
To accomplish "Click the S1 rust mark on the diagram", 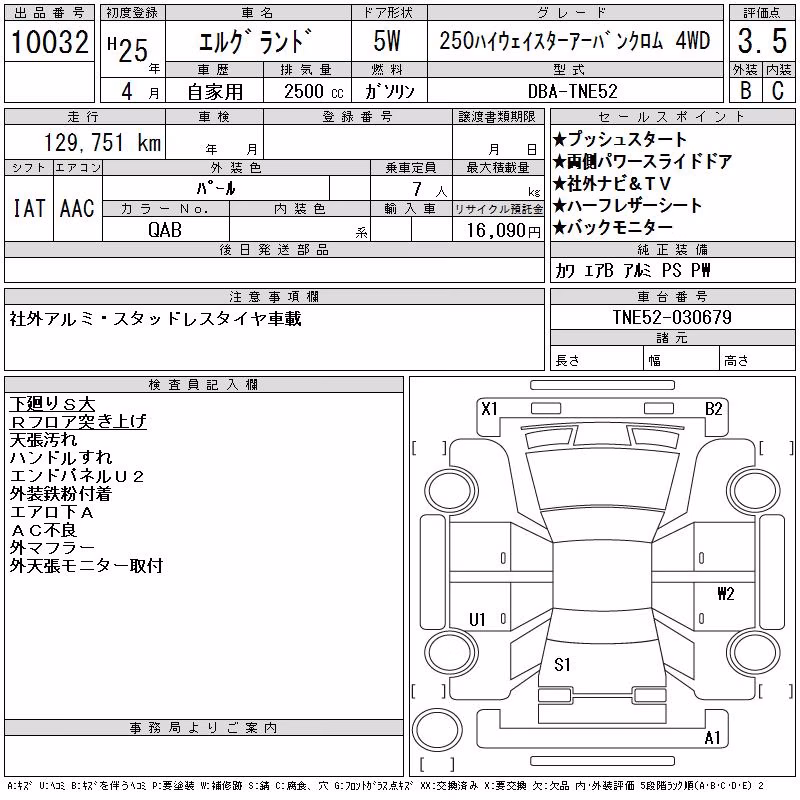I will click(x=562, y=665).
